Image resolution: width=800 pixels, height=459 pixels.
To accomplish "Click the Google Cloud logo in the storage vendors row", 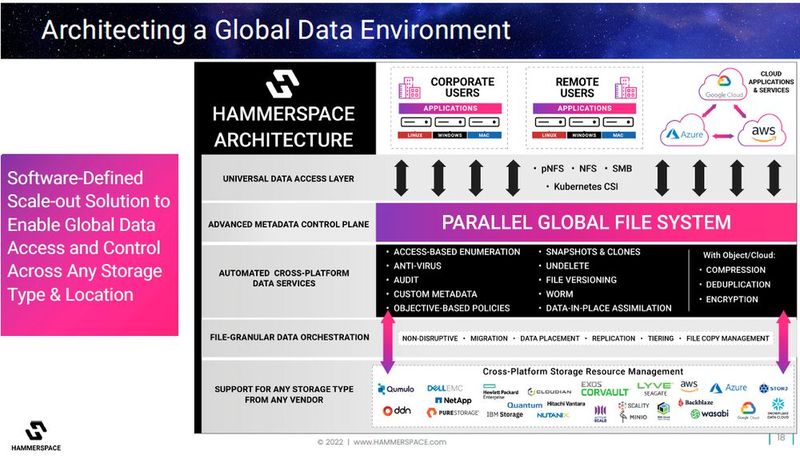I will click(x=748, y=410).
